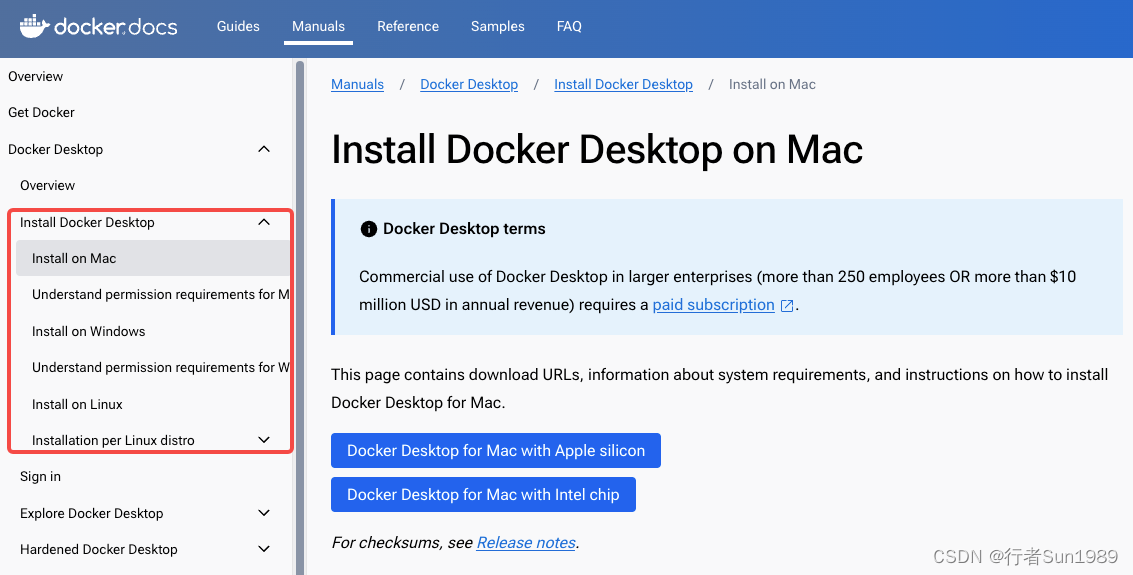Open the Overview item under Docker Desktop

pos(47,186)
